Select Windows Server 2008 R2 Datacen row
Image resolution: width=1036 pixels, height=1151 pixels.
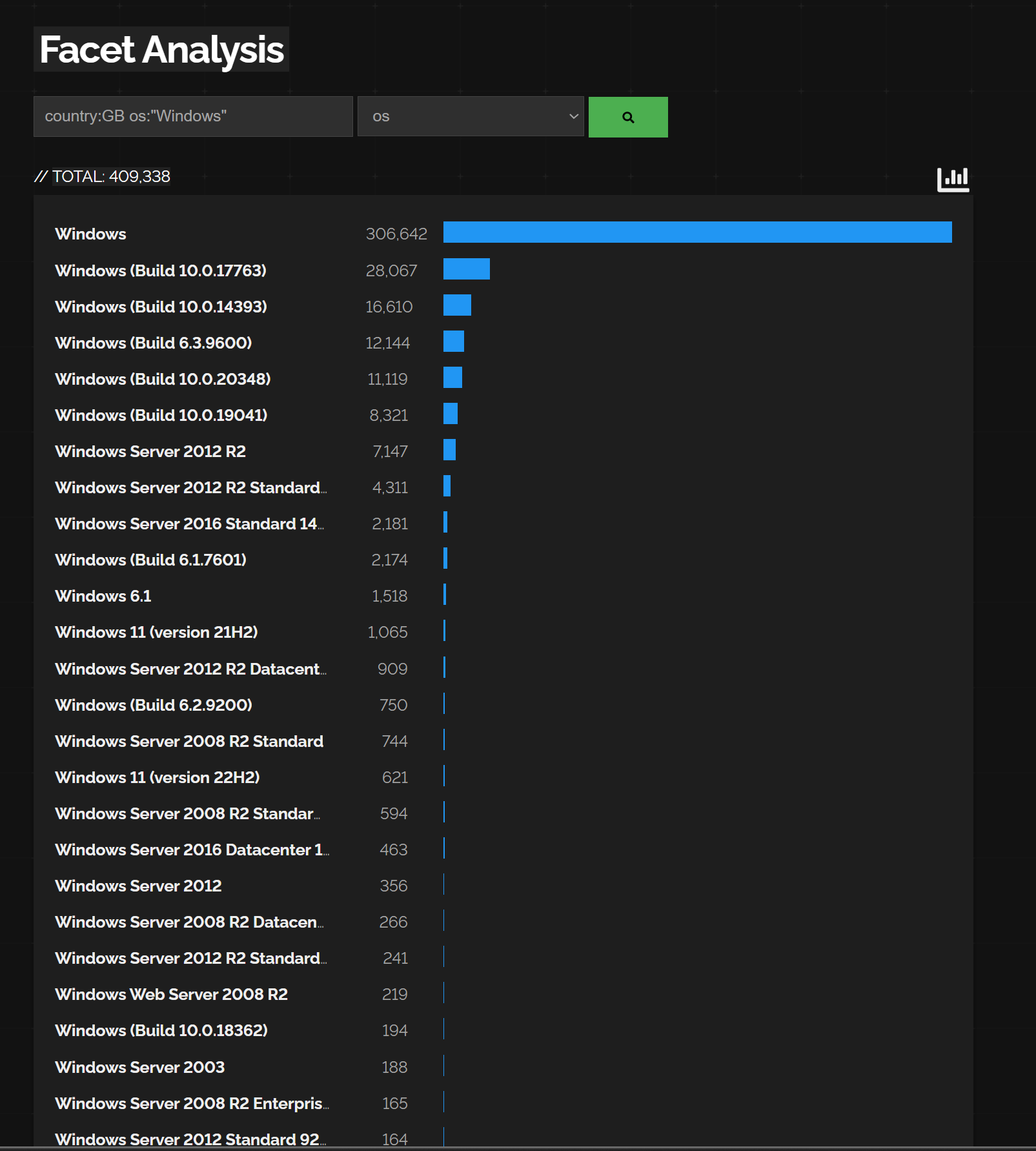coord(190,922)
